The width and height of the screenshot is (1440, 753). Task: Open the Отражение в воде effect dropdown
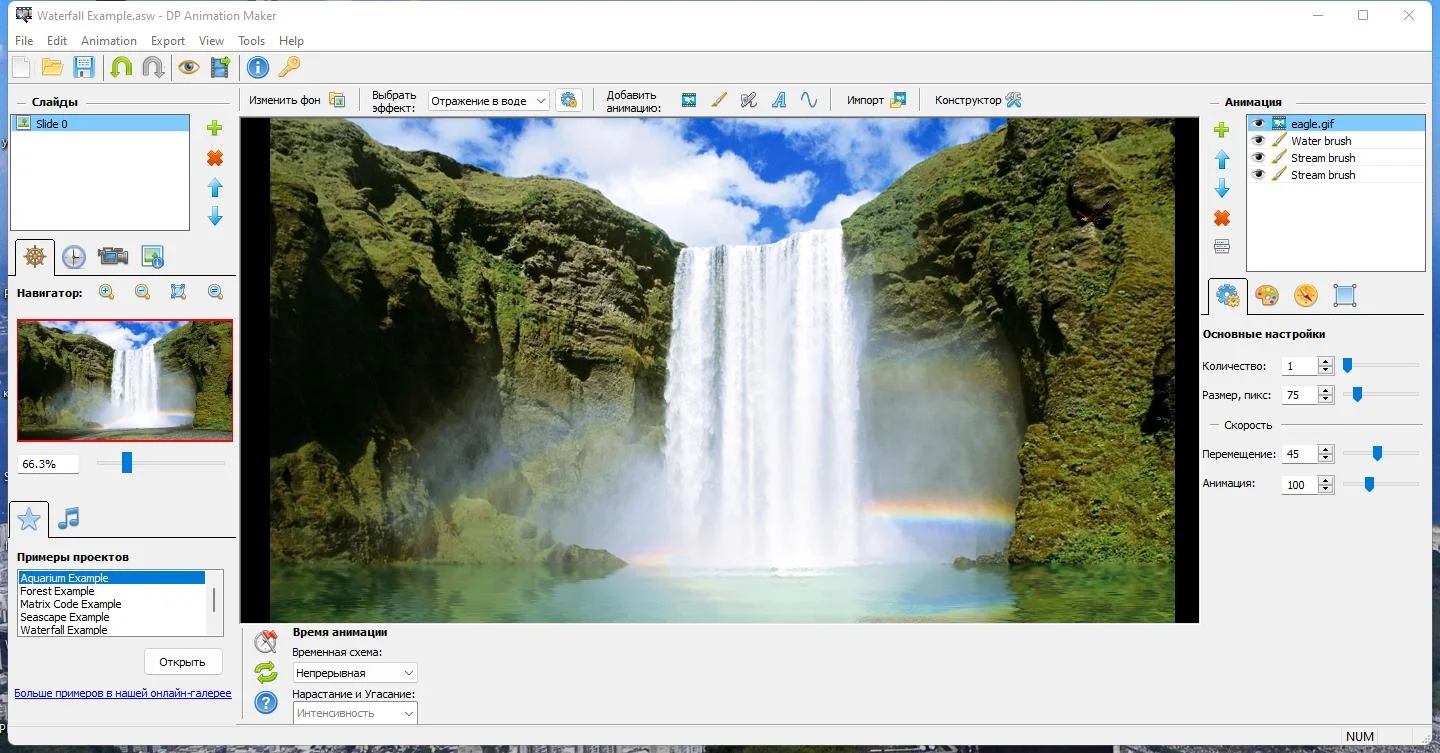(x=489, y=101)
